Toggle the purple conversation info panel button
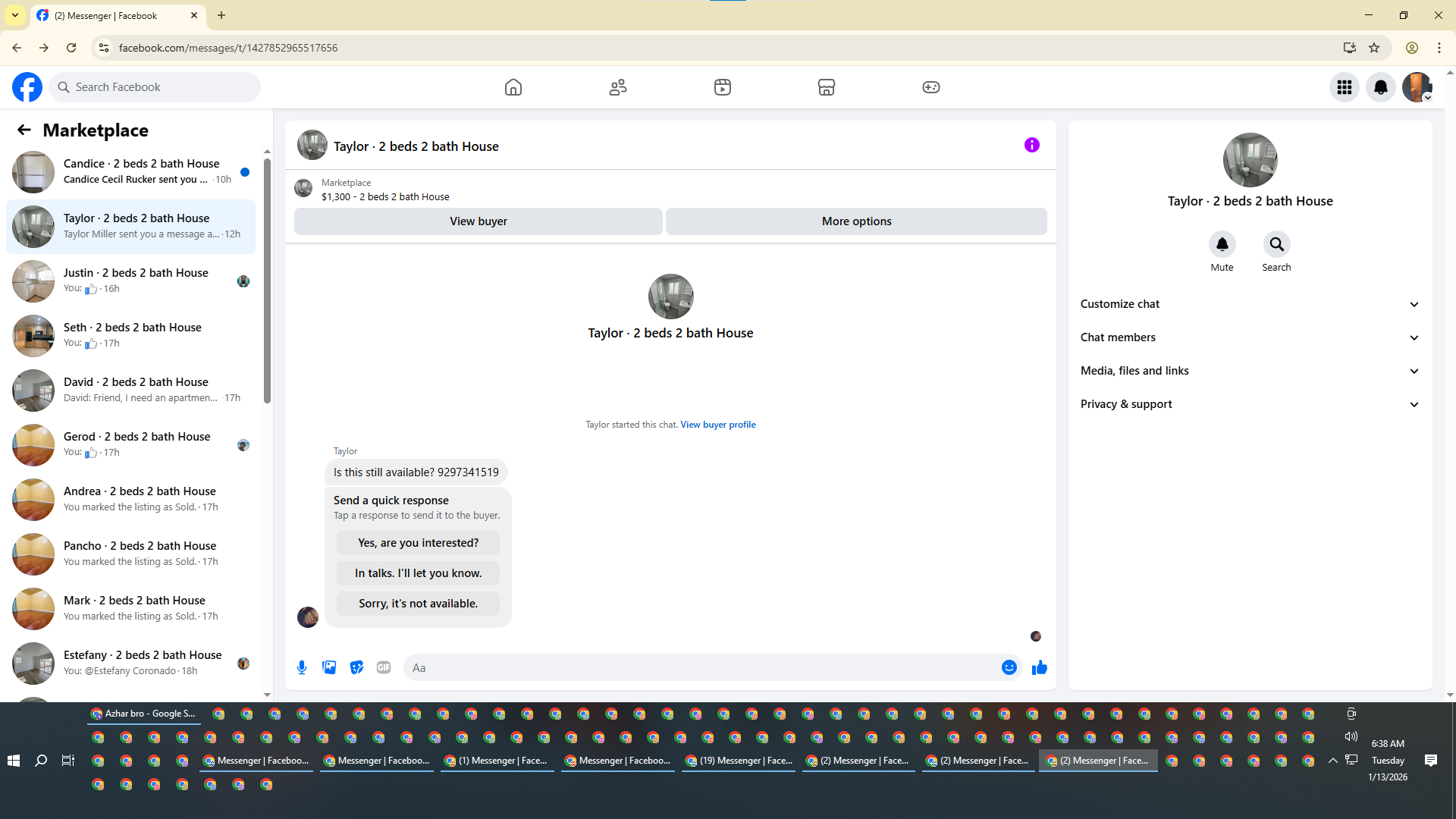Image resolution: width=1456 pixels, height=819 pixels. (x=1031, y=145)
